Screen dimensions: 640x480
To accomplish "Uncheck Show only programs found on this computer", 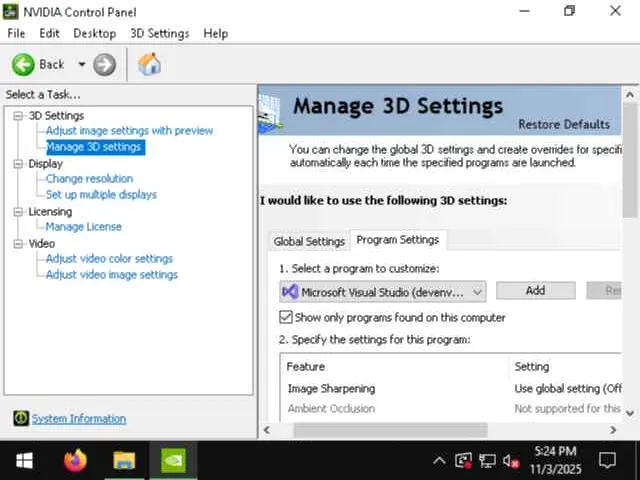I will pyautogui.click(x=286, y=317).
